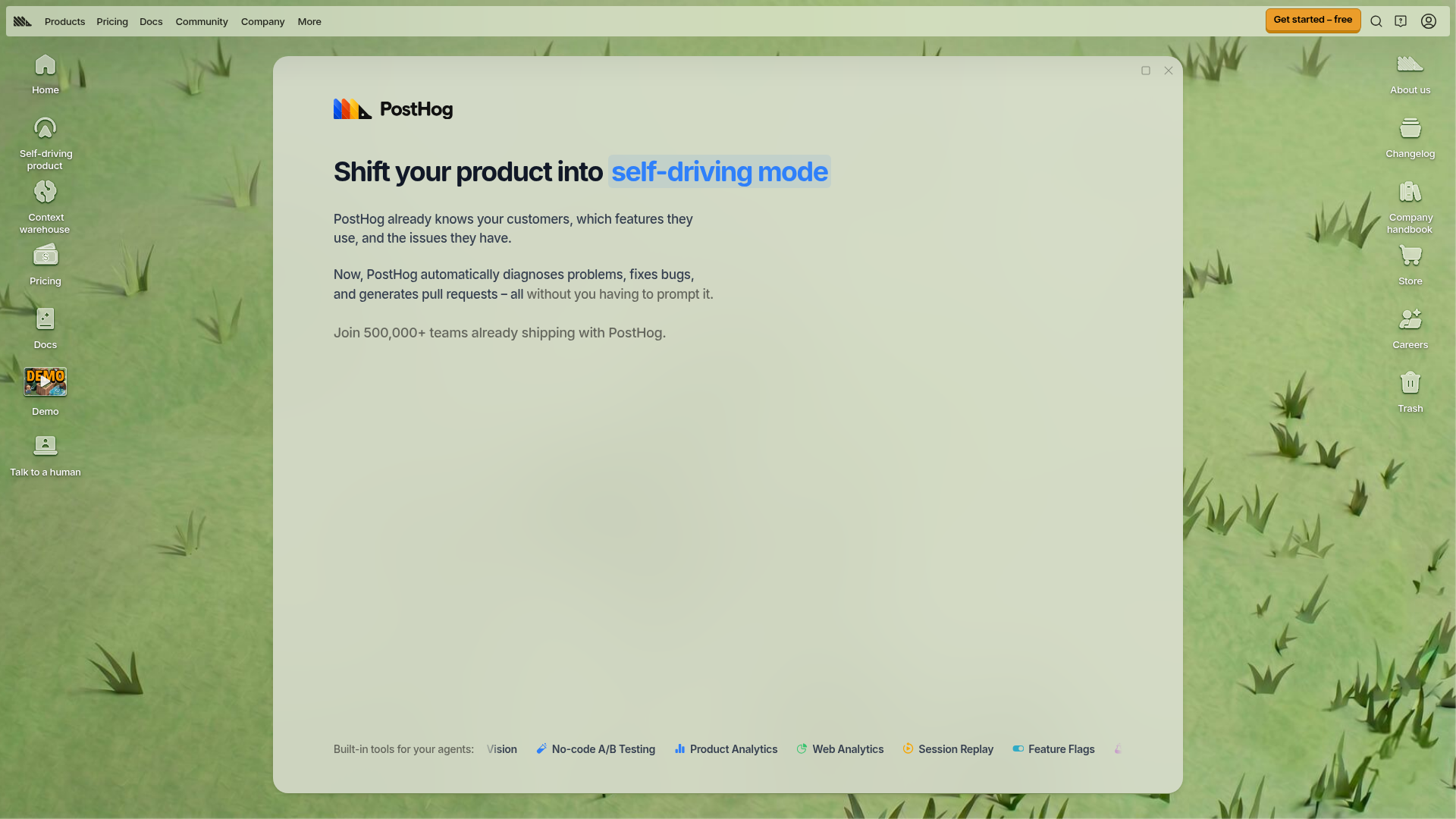Click the PostHog logo in the window
The image size is (1456, 819).
point(393,109)
